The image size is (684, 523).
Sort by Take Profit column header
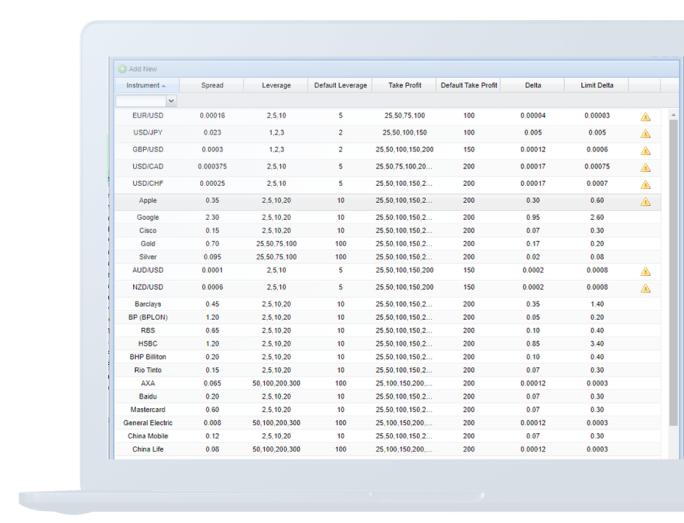pos(404,85)
